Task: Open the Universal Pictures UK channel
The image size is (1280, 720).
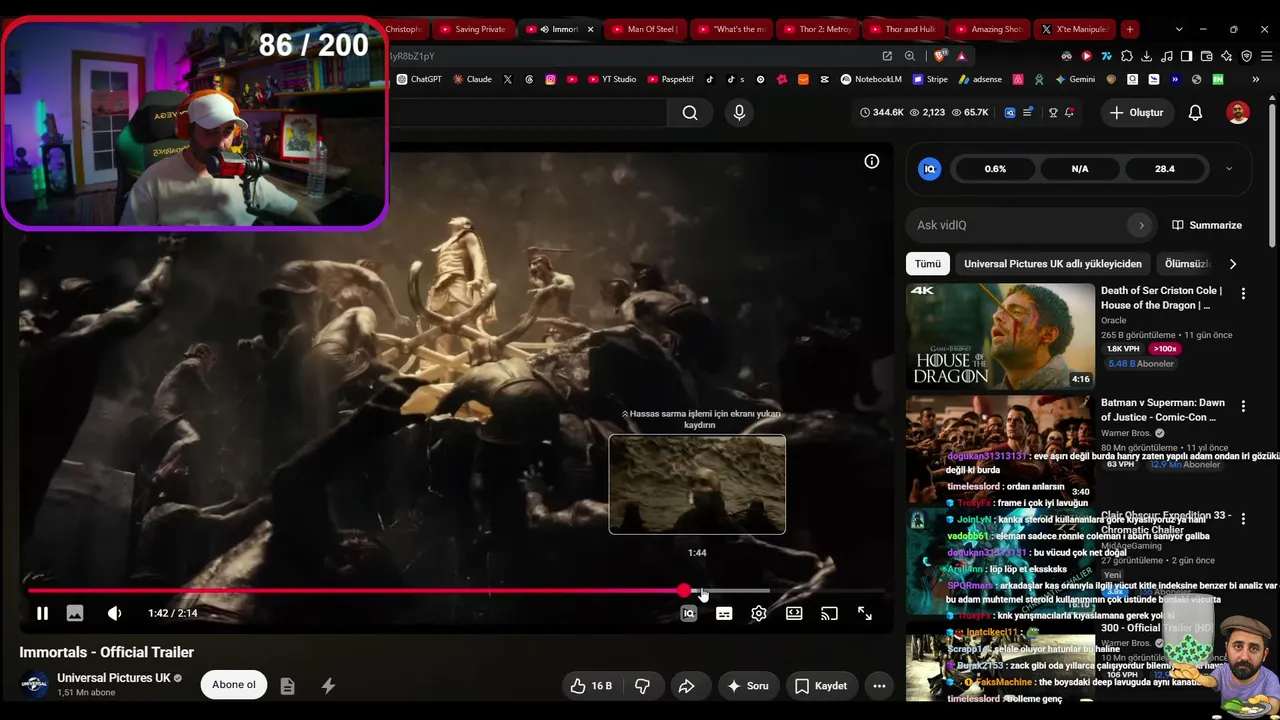Action: point(114,678)
